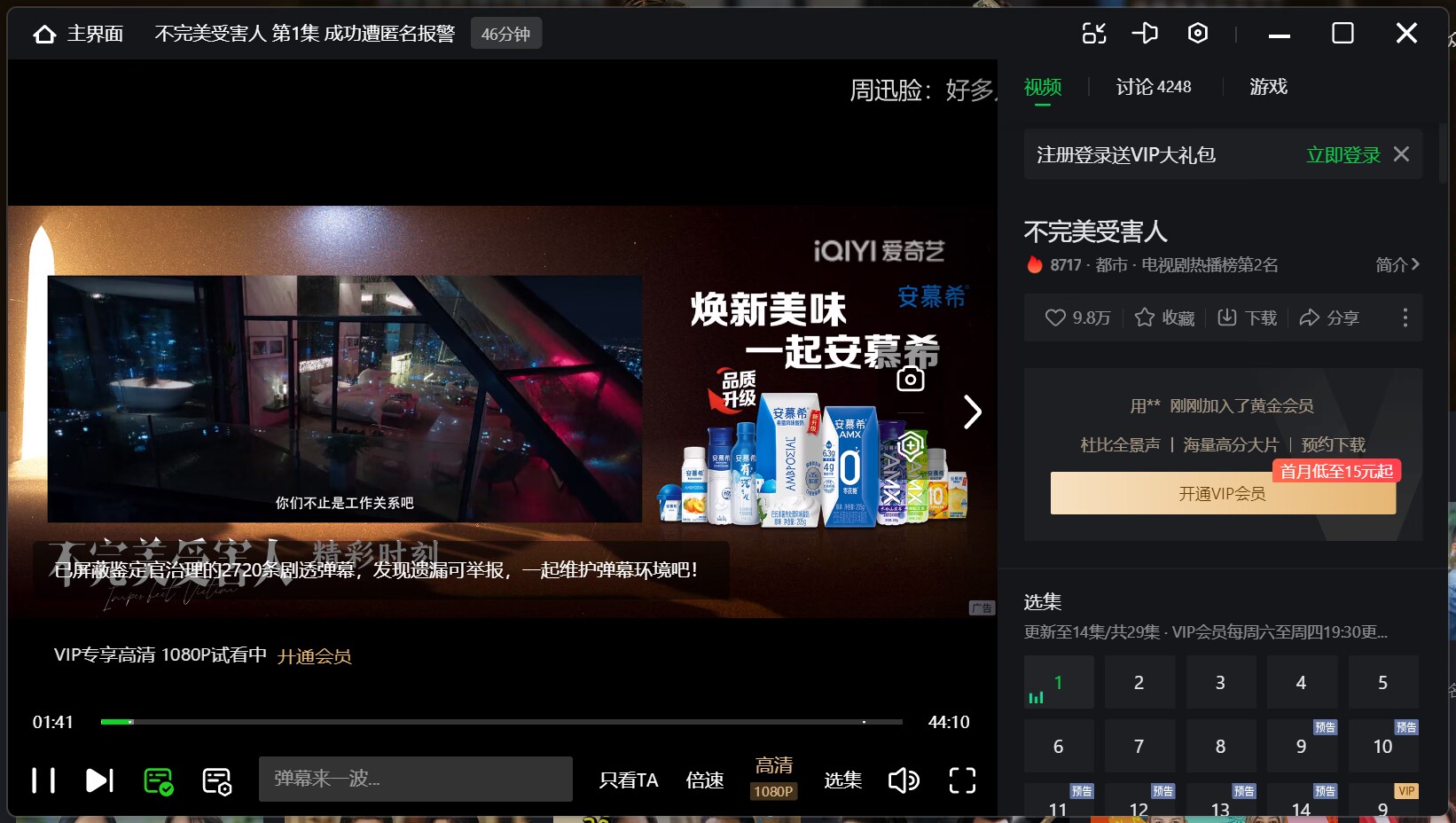
Task: Download the episode via 下载
Action: [1247, 317]
